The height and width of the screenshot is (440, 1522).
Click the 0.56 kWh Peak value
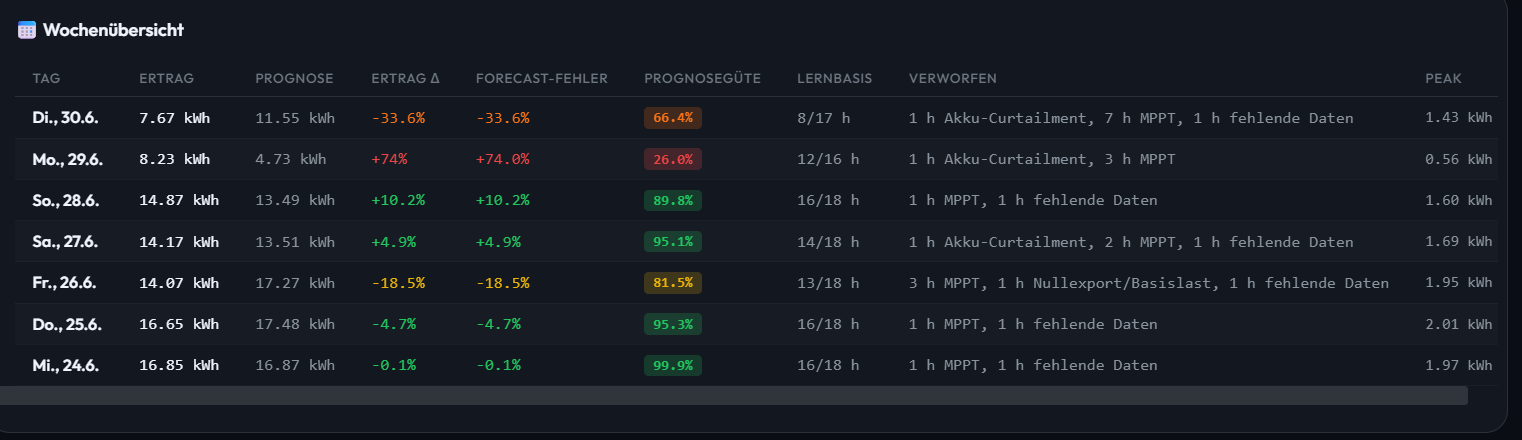coord(1458,159)
